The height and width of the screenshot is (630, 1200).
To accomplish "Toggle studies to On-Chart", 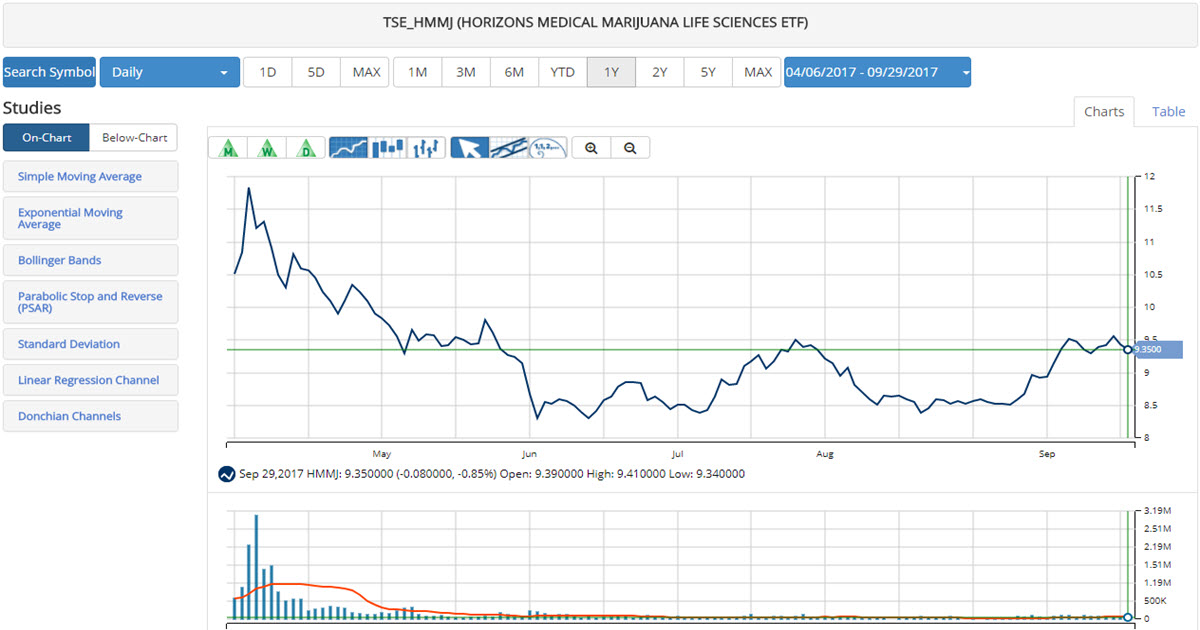I will [46, 138].
